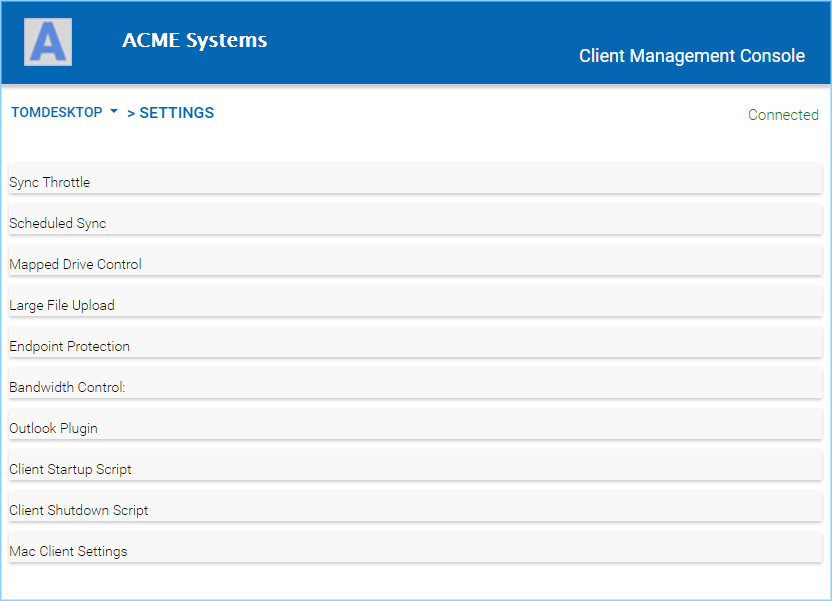The image size is (832, 601).
Task: Go to the SETTINGS breadcrumb
Action: (x=177, y=113)
